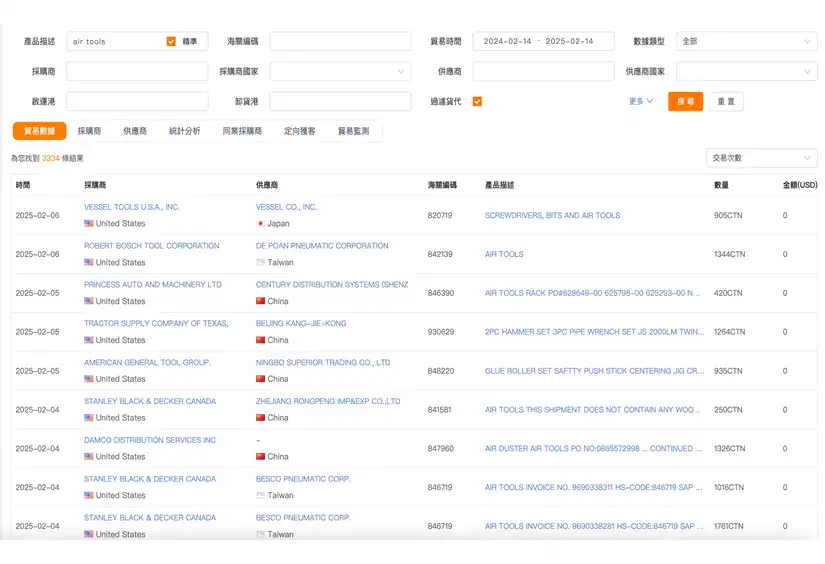
Task: Open buyer TRACTOR SUPPLY COMPANY OF TEXAS
Action: [156, 324]
